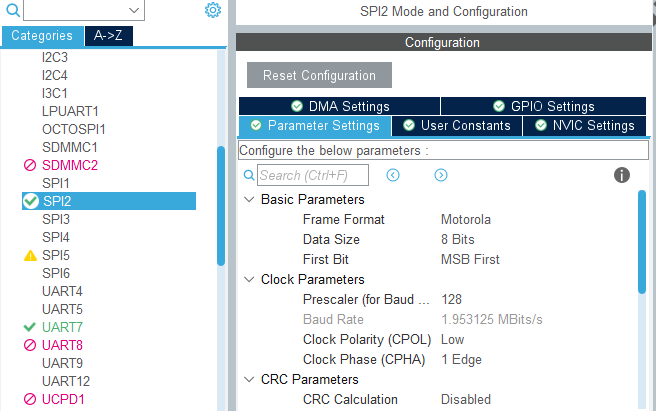This screenshot has width=656, height=411.
Task: Click the green check icon beside SPI2
Action: (x=31, y=201)
